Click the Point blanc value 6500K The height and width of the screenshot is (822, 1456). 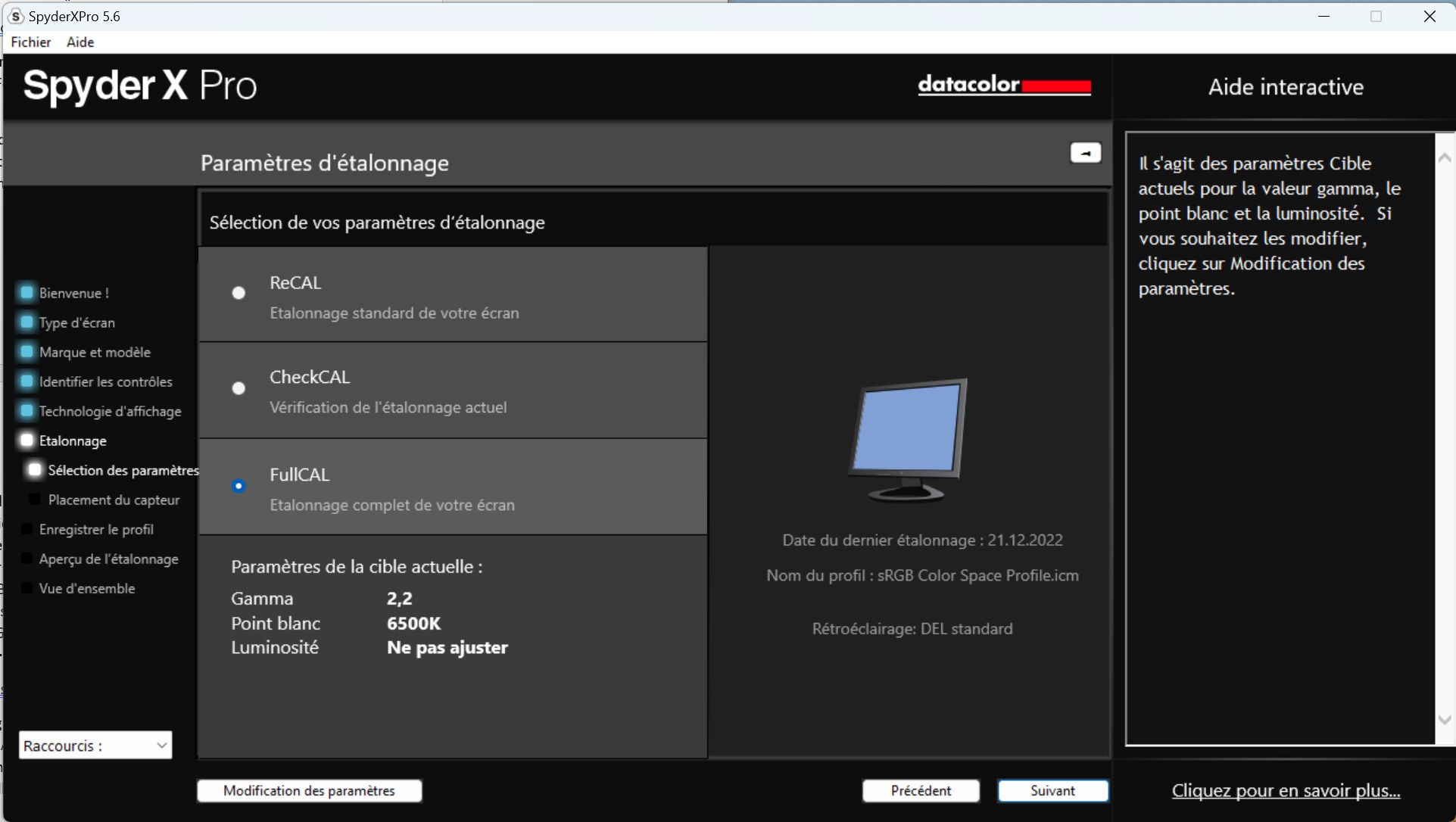point(413,624)
